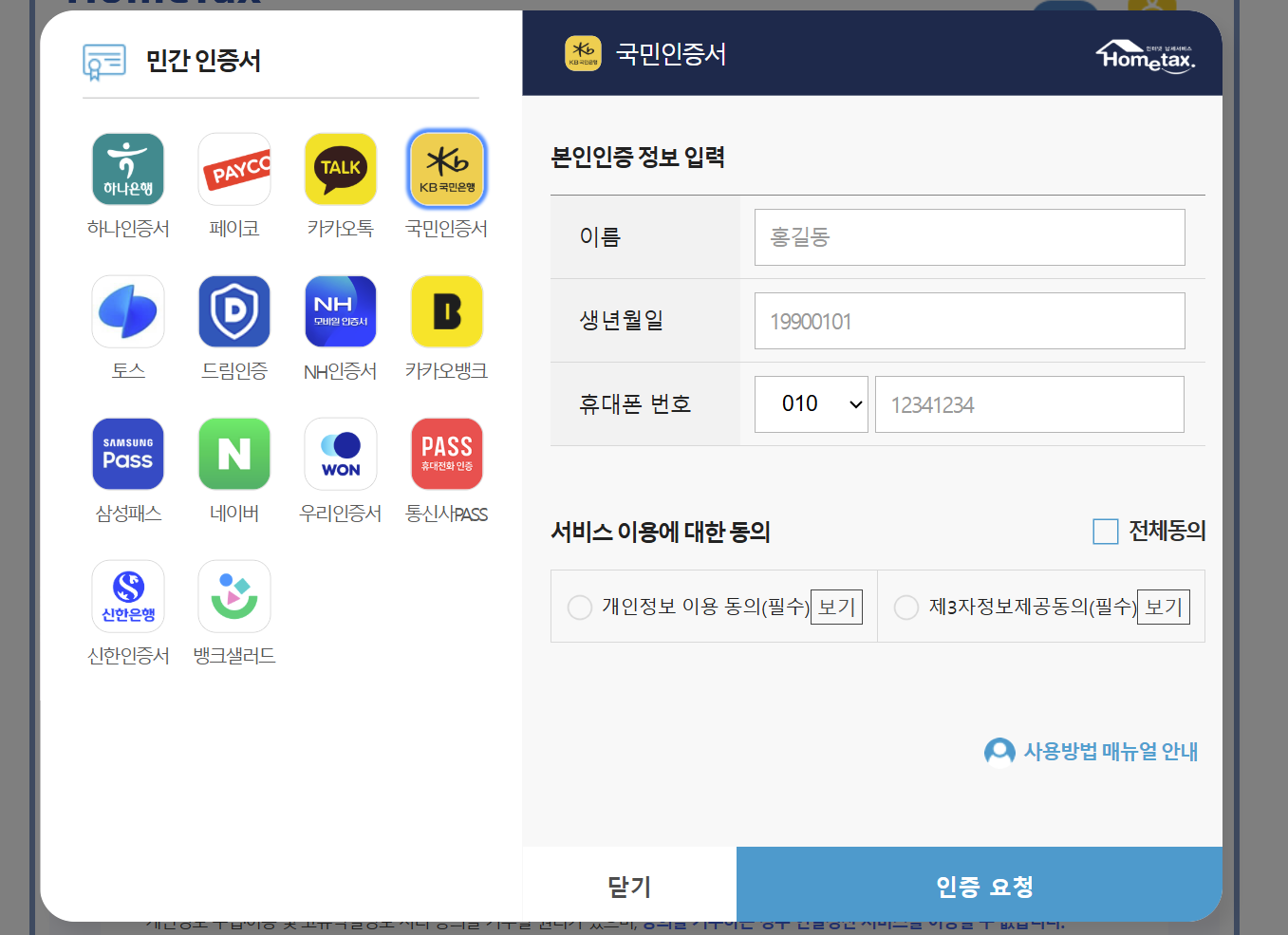The width and height of the screenshot is (1288, 935).
Task: Select the 토스 (Toss) certificate icon
Action: click(x=128, y=311)
